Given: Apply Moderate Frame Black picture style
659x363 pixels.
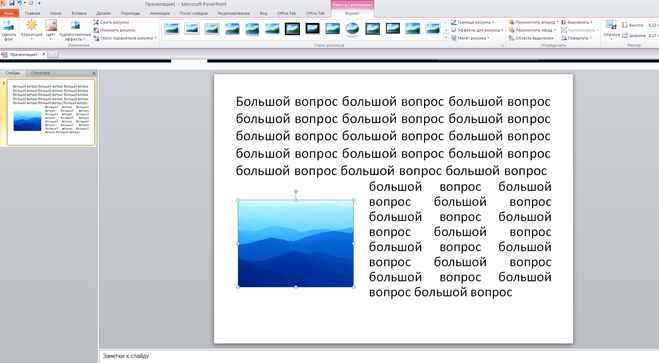Looking at the screenshot, I should [393, 29].
